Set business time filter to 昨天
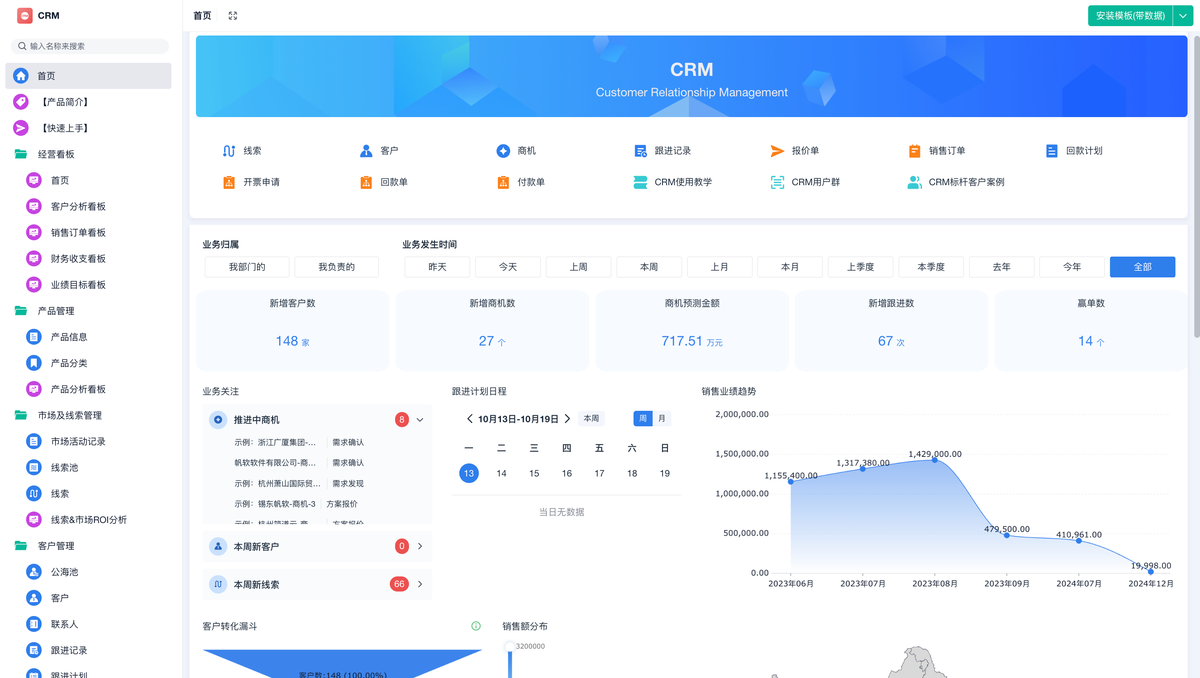 (x=437, y=267)
